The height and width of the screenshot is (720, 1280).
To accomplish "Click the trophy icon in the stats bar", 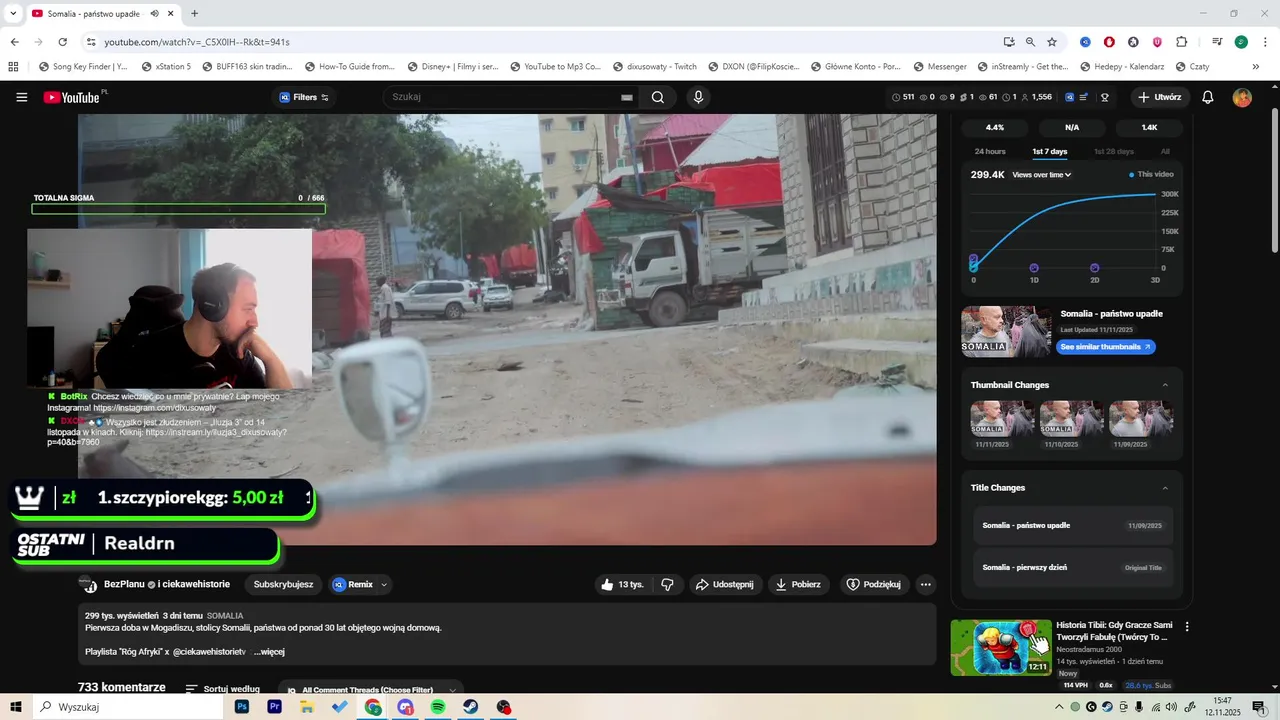I will (x=1105, y=97).
